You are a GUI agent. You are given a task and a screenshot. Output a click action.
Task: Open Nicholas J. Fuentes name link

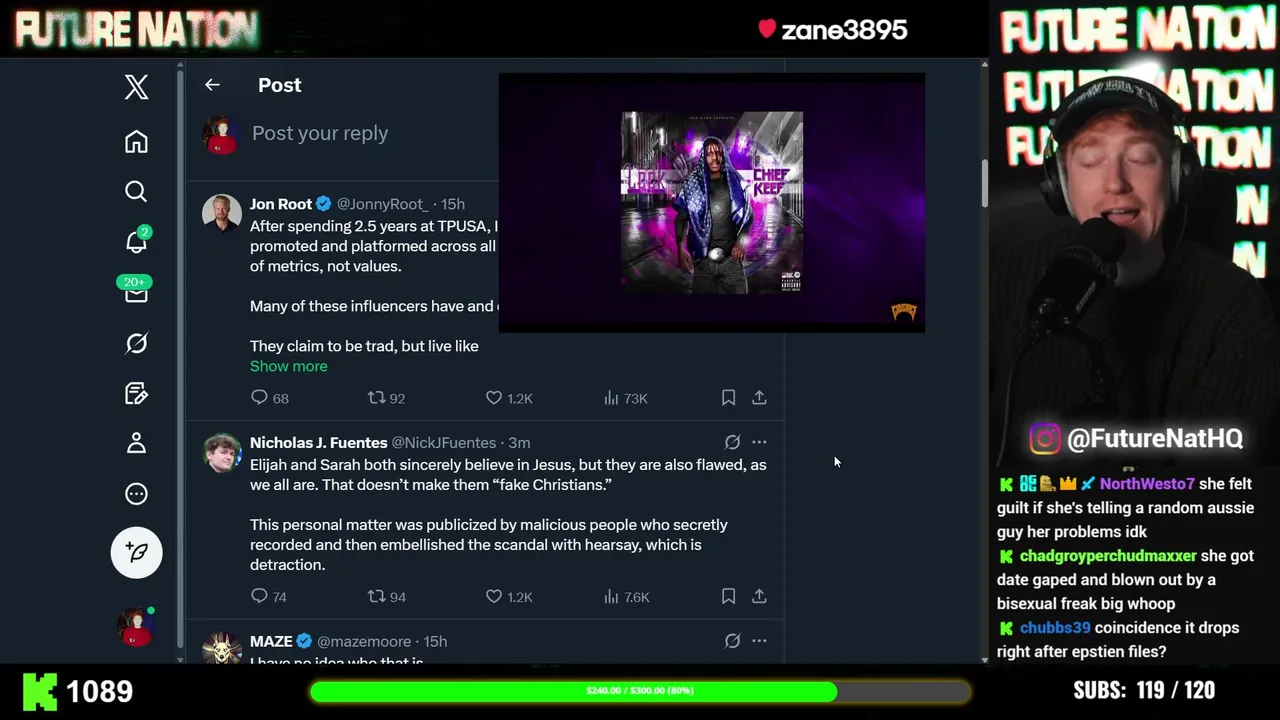pyautogui.click(x=318, y=443)
